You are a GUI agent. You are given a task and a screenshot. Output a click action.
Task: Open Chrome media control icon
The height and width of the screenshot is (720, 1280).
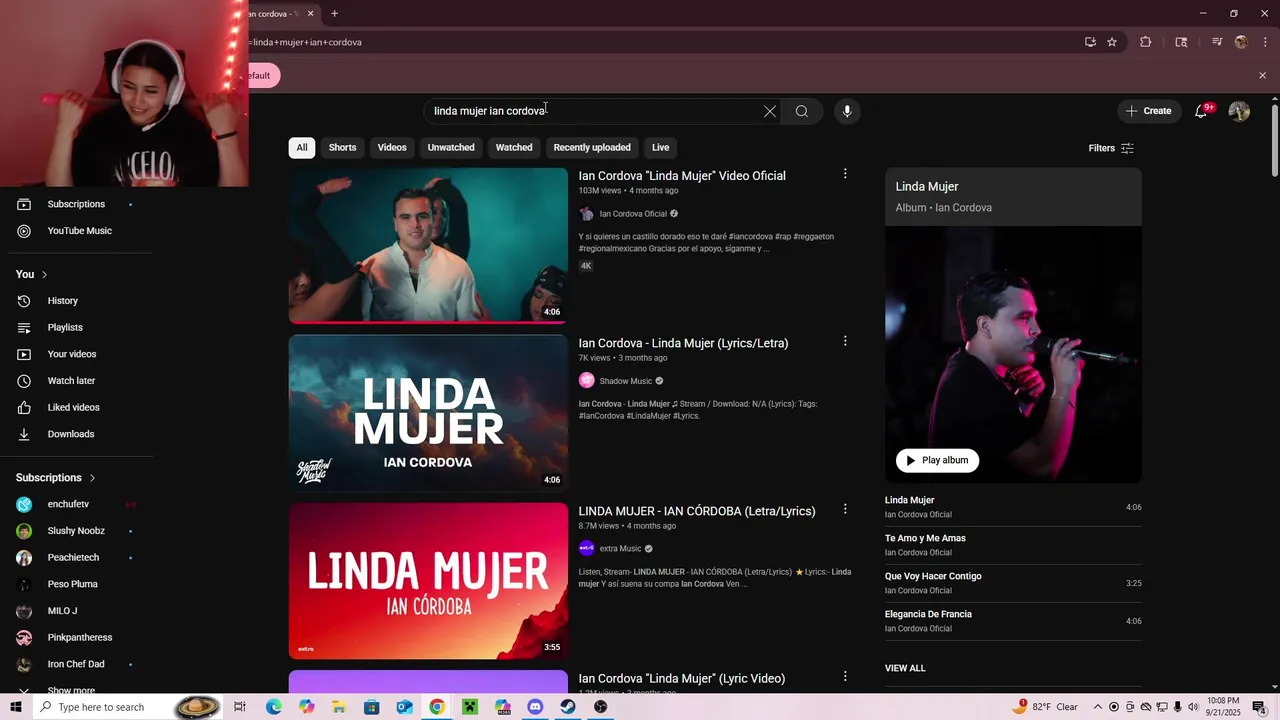[1217, 42]
